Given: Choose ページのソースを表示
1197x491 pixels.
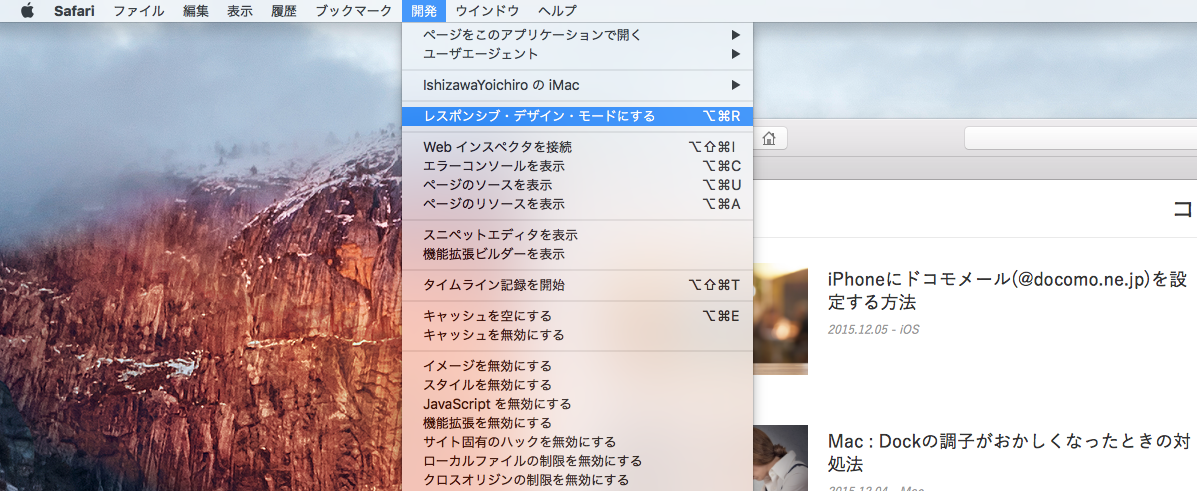Looking at the screenshot, I should tap(577, 185).
